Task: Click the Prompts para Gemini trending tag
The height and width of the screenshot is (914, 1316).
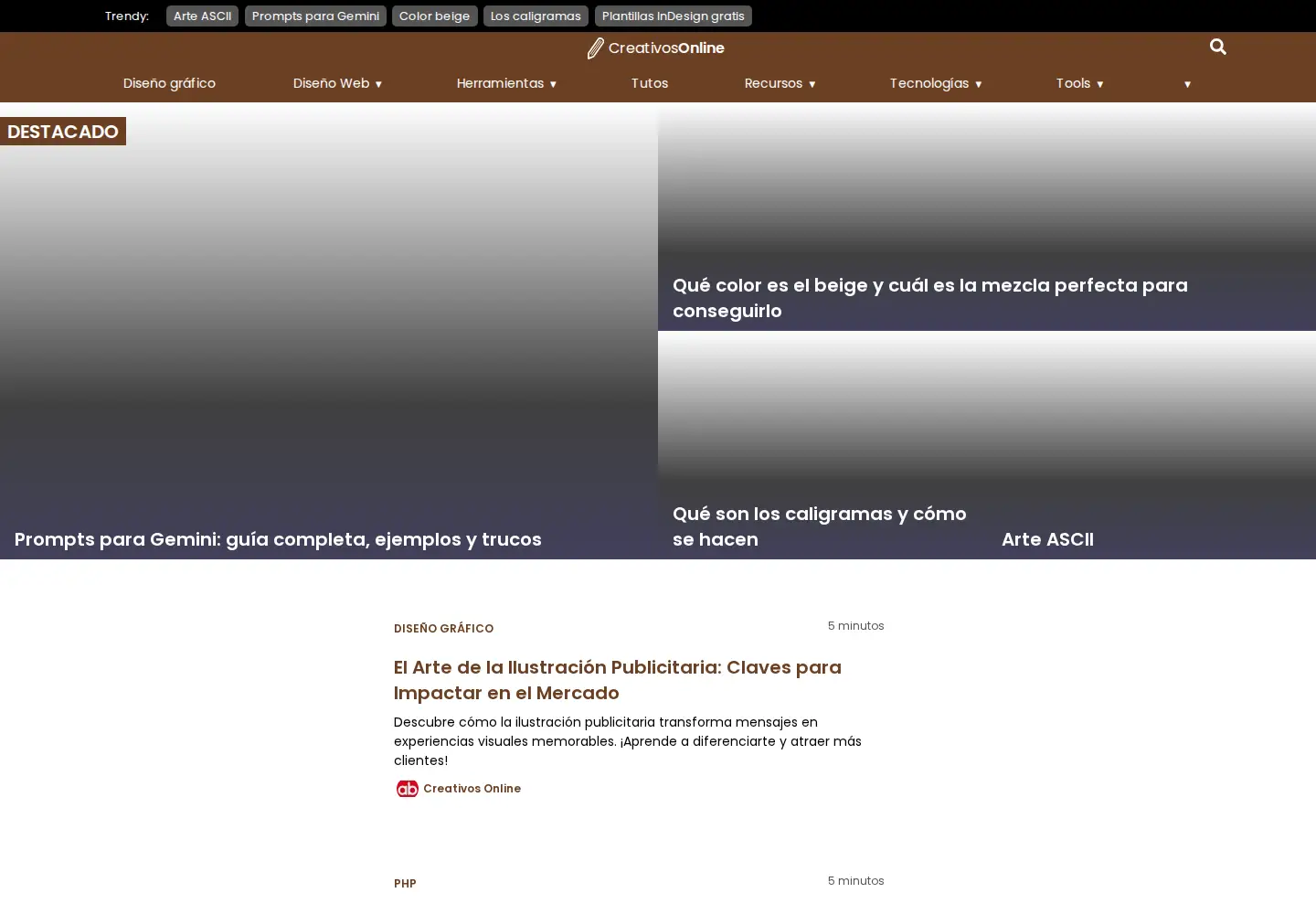Action: tap(315, 16)
